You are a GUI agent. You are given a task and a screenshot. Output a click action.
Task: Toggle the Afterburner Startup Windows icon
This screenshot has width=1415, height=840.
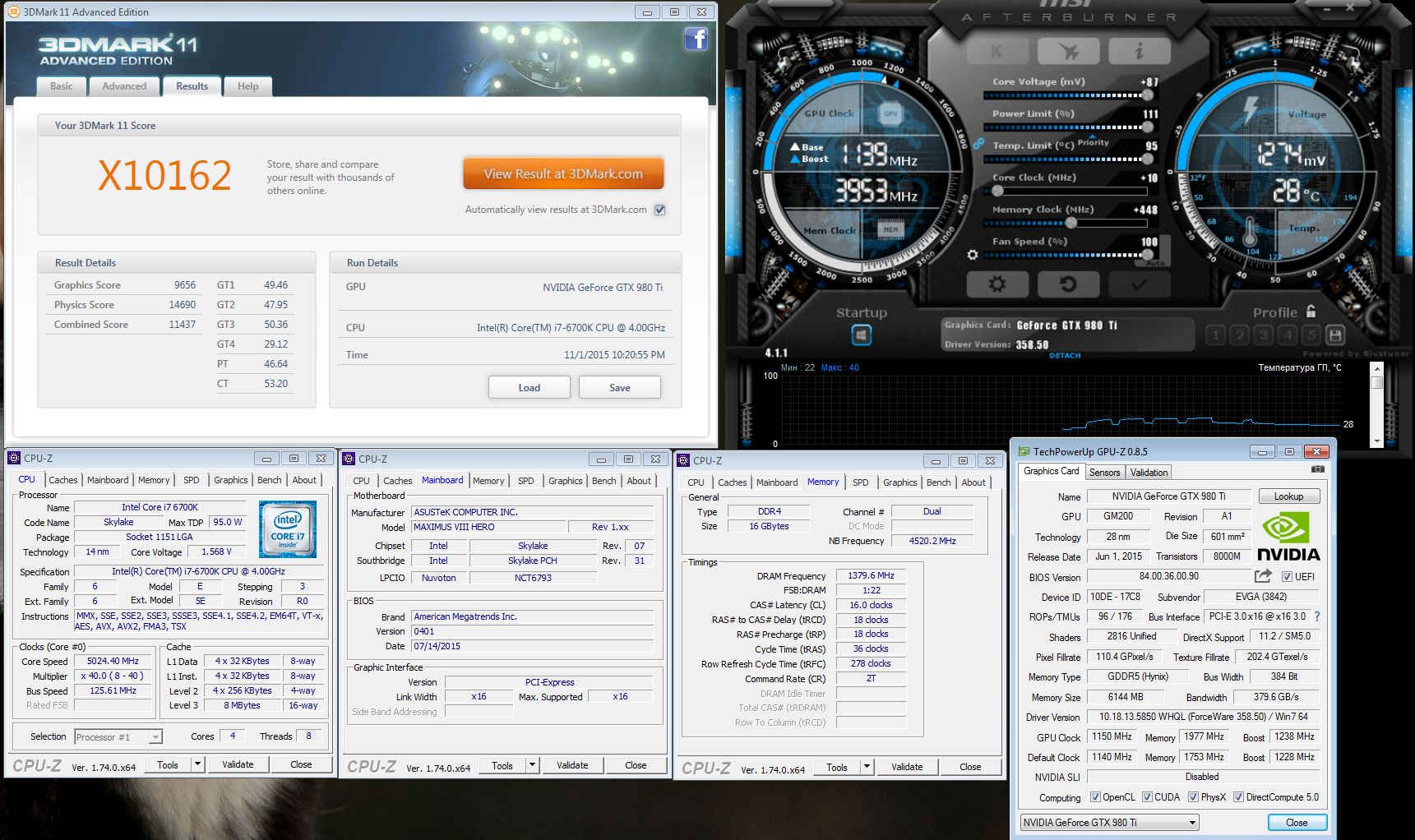(861, 335)
